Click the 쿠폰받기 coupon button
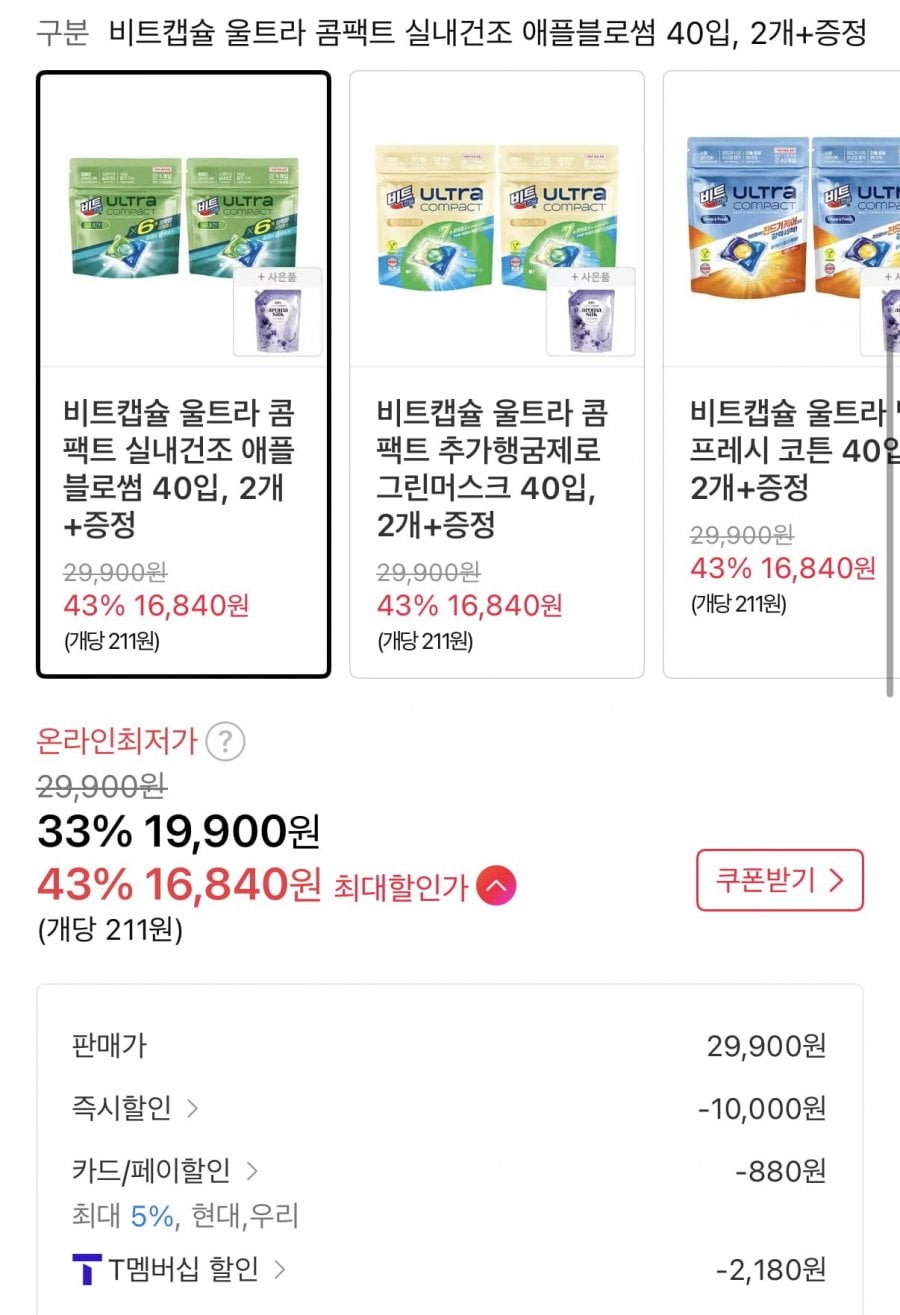900x1315 pixels. pos(779,880)
